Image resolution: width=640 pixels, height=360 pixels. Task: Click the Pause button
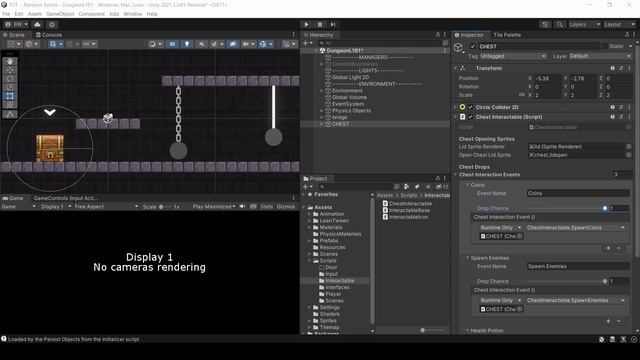tap(320, 24)
